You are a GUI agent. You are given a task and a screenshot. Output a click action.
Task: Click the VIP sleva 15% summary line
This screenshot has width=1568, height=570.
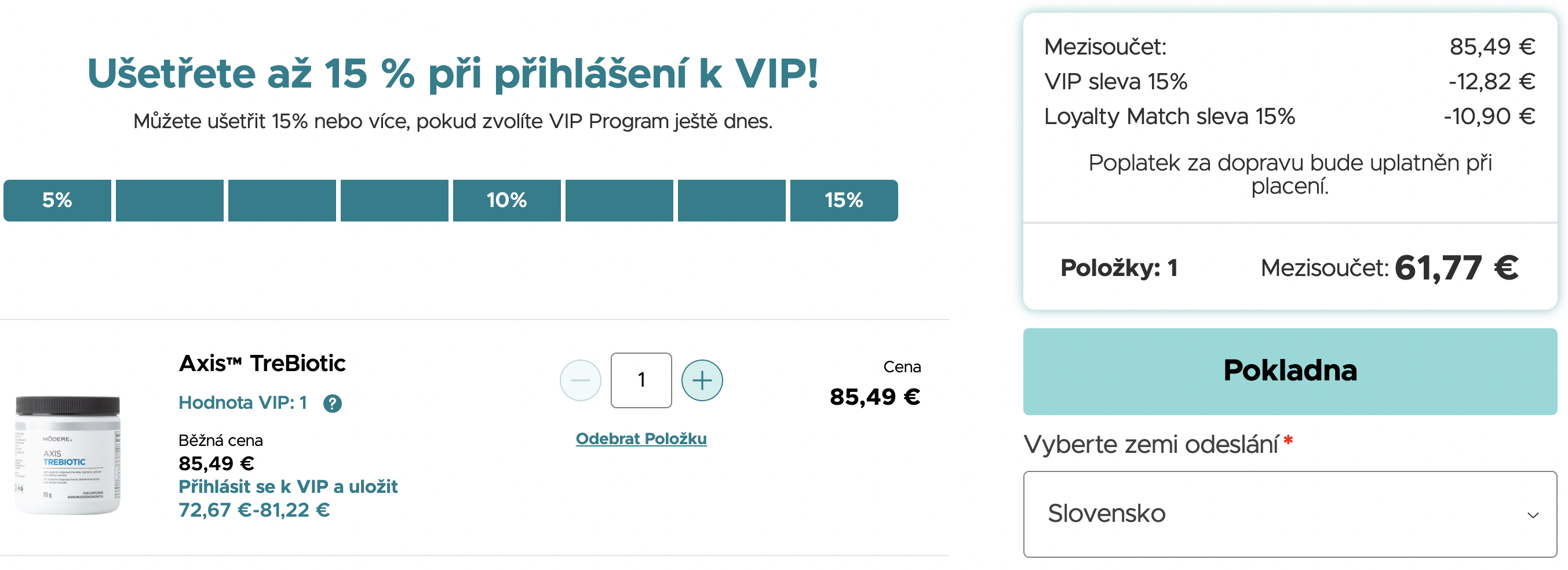point(1116,82)
